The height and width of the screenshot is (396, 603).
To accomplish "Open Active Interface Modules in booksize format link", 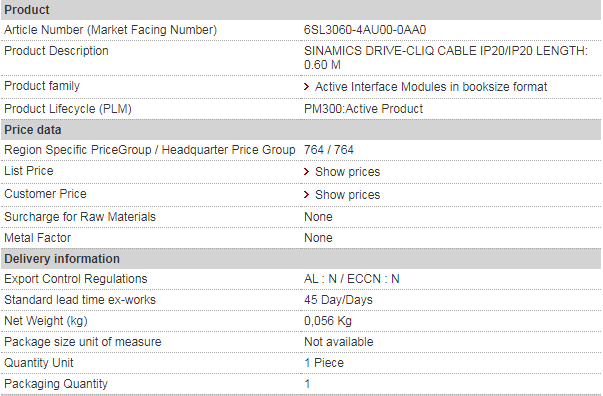I will tap(431, 87).
